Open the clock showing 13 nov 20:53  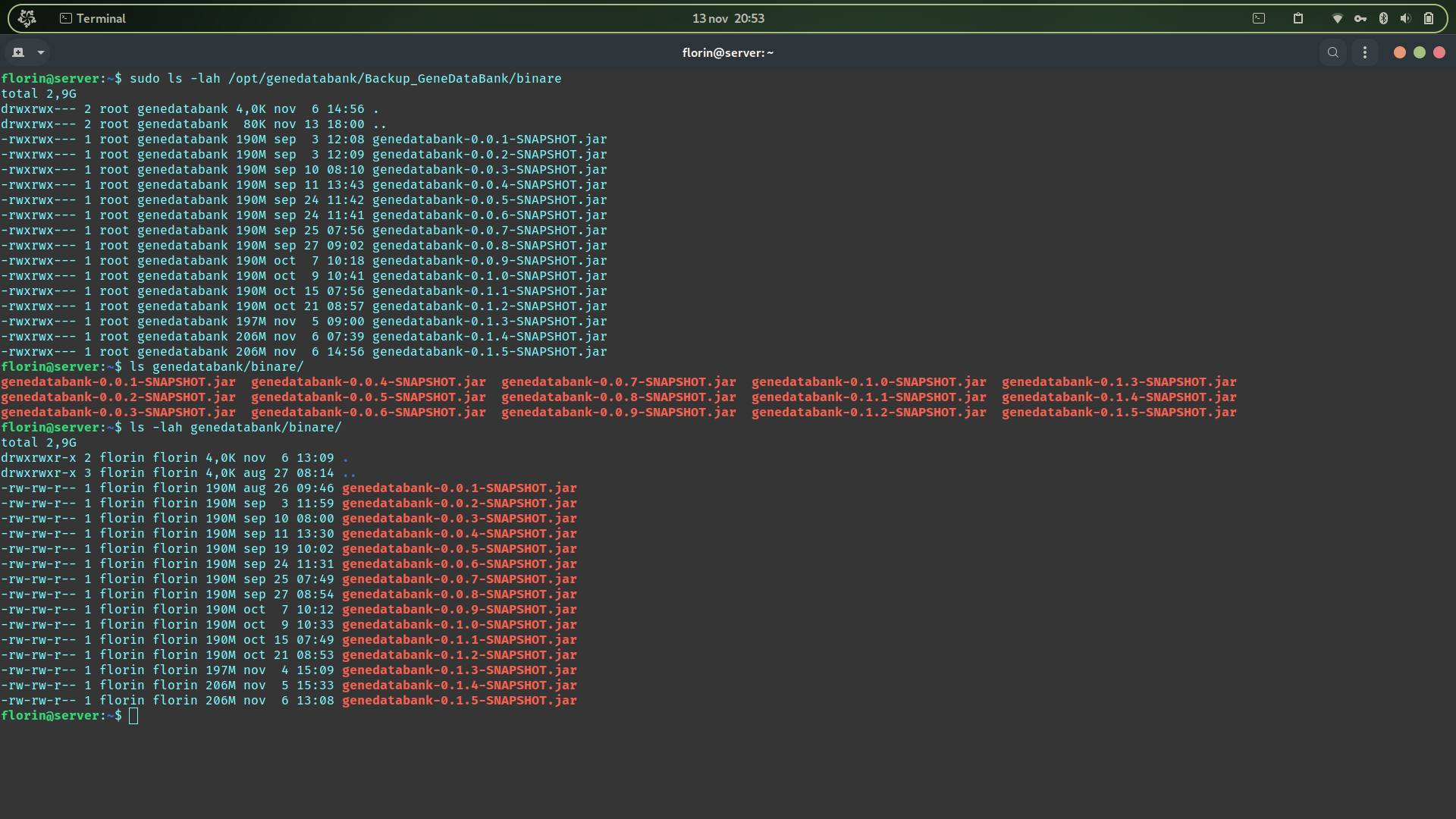(728, 18)
